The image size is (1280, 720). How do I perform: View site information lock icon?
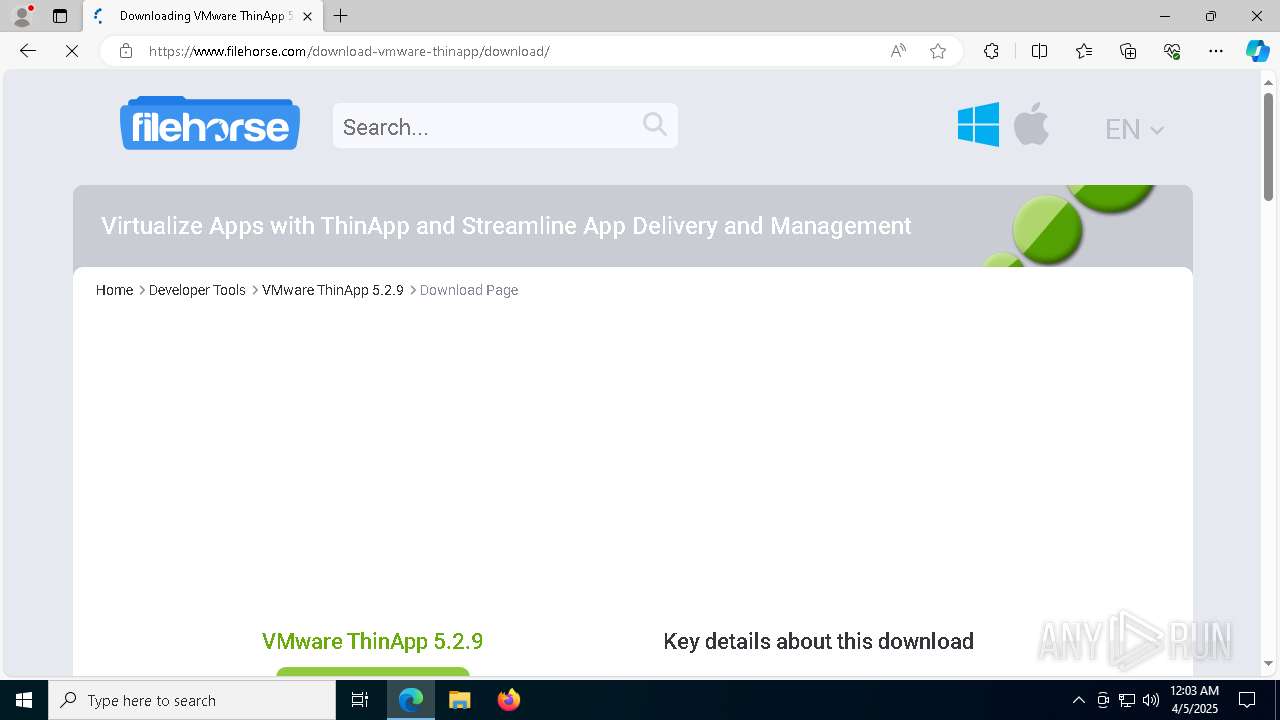(x=125, y=51)
